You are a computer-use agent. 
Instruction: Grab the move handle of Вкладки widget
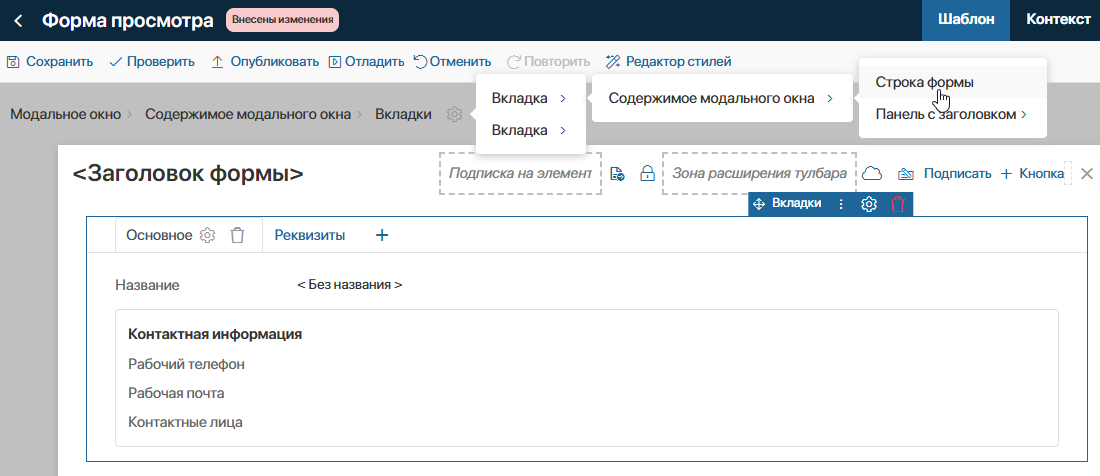tap(758, 204)
